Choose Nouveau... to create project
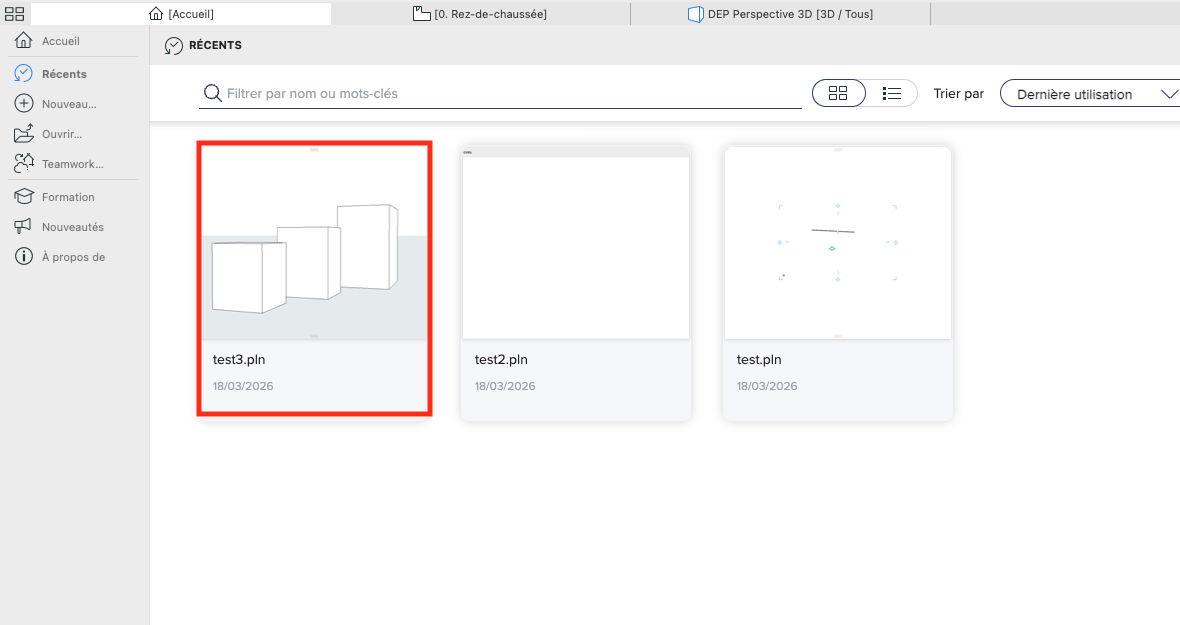This screenshot has height=625, width=1180. [69, 104]
